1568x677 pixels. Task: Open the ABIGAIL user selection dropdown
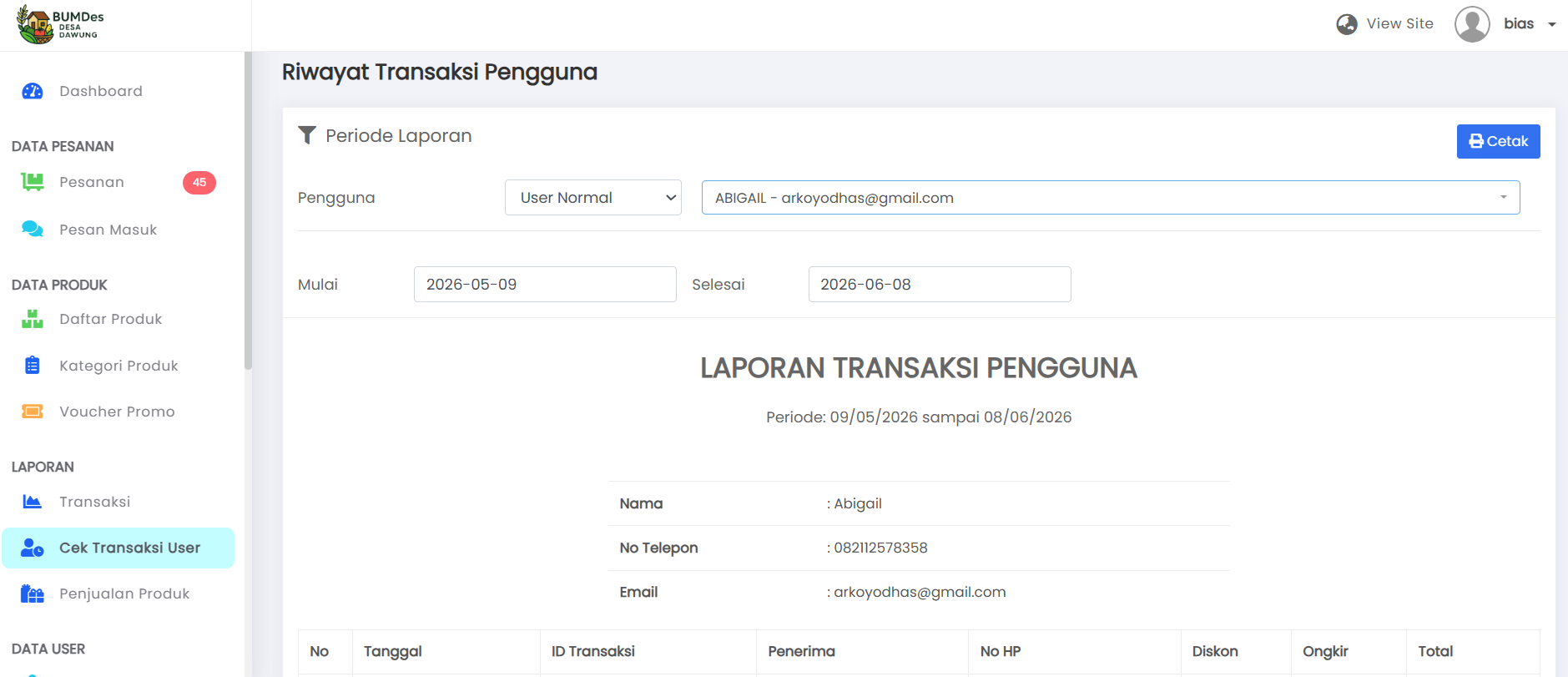tap(1111, 198)
